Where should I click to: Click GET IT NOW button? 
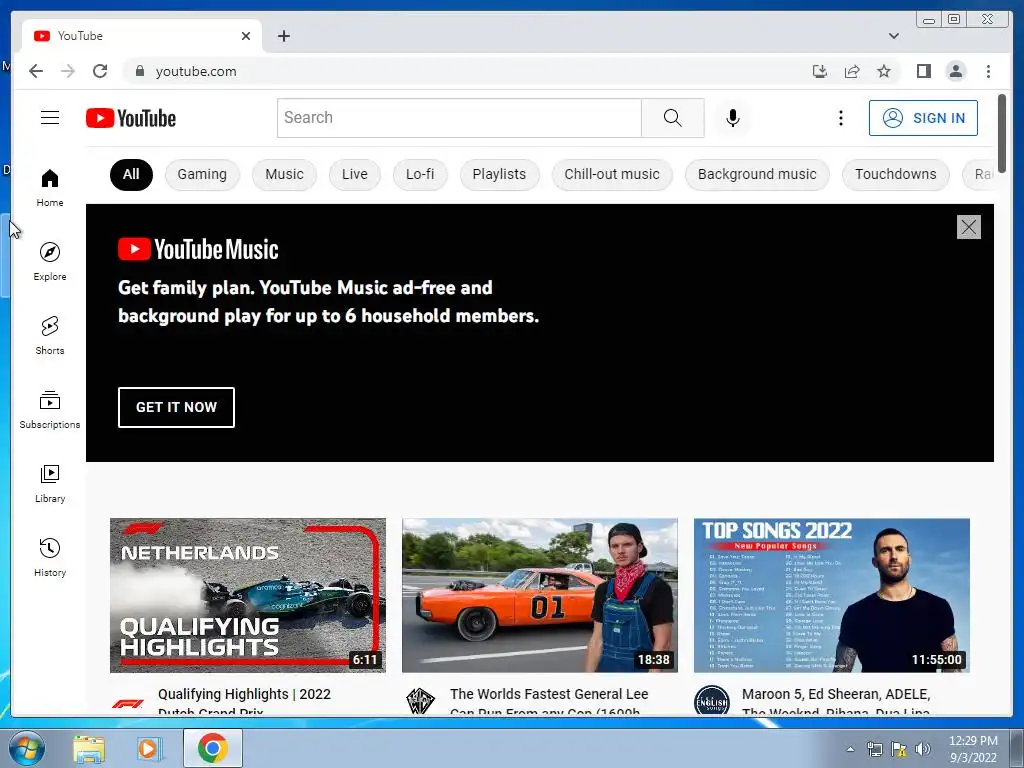tap(176, 407)
